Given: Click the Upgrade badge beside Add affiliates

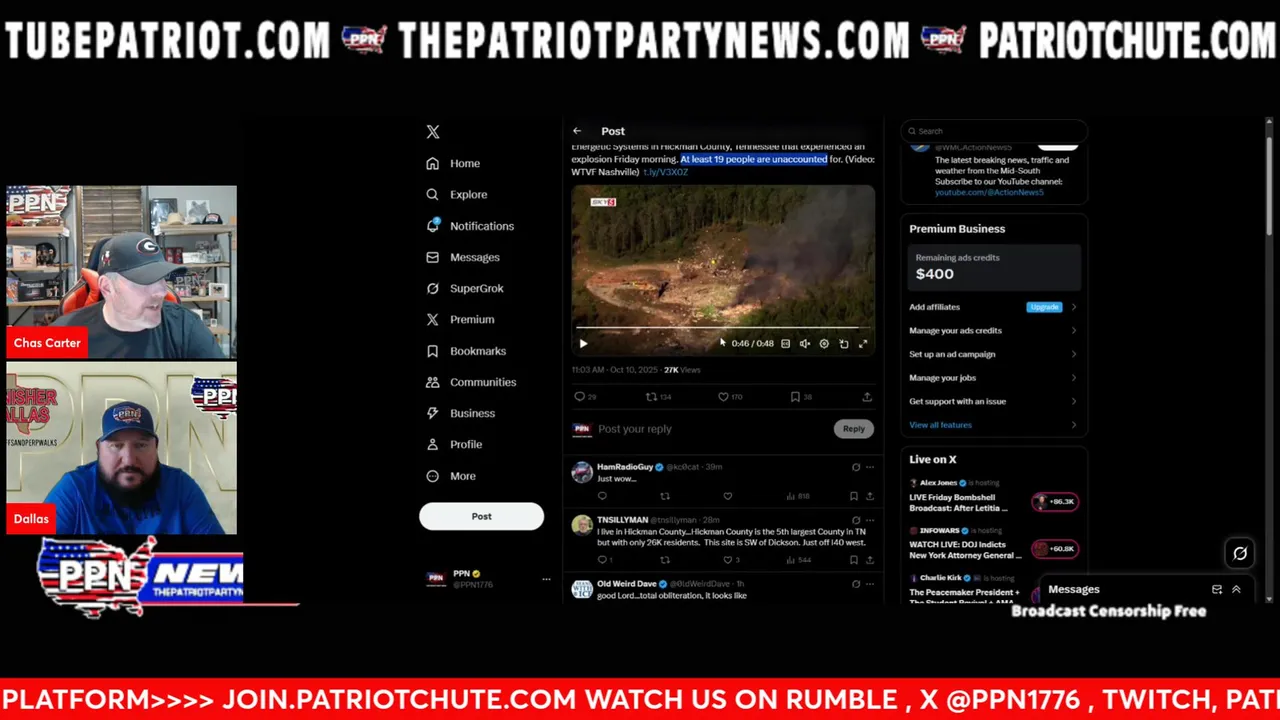Looking at the screenshot, I should coord(1044,307).
